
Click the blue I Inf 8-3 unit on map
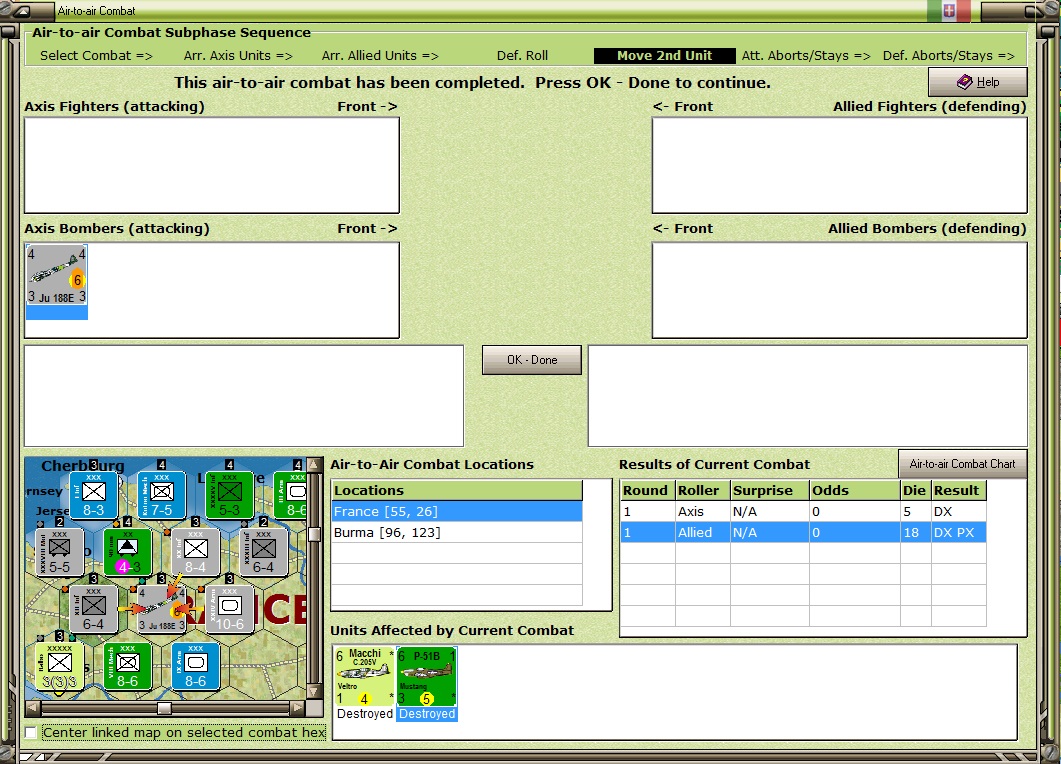click(x=93, y=495)
